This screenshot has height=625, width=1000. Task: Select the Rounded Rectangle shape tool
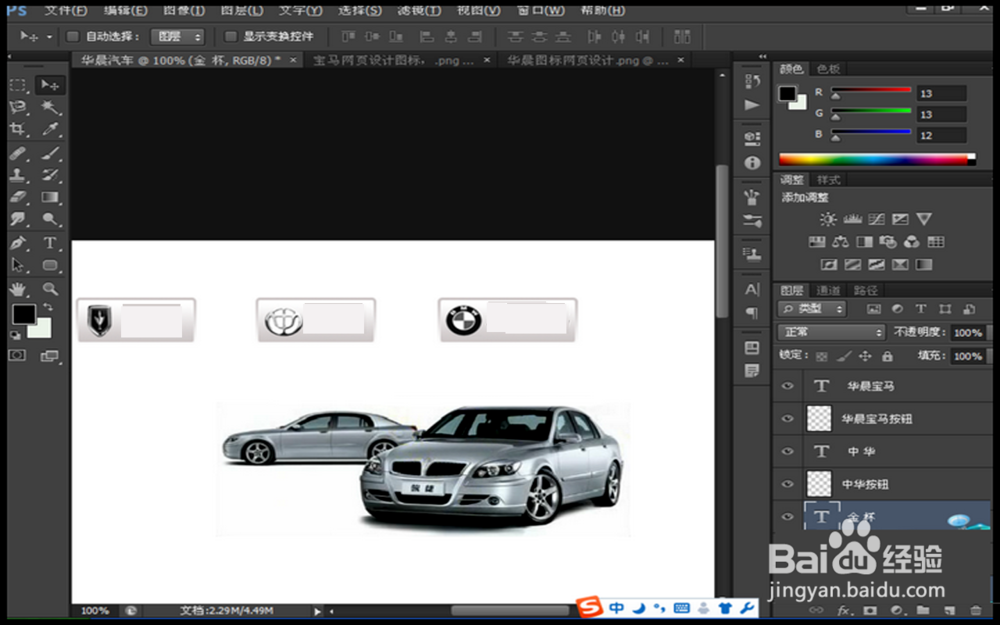pos(50,265)
